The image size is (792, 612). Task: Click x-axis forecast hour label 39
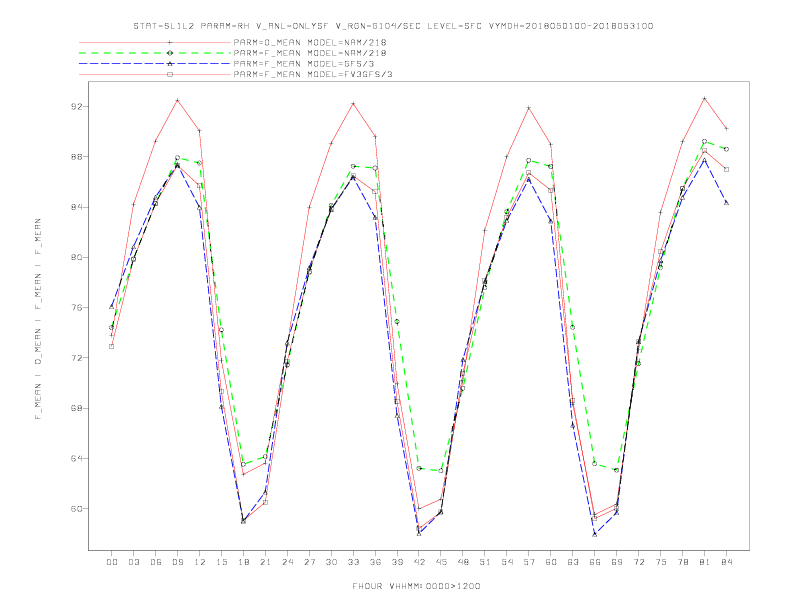point(398,562)
